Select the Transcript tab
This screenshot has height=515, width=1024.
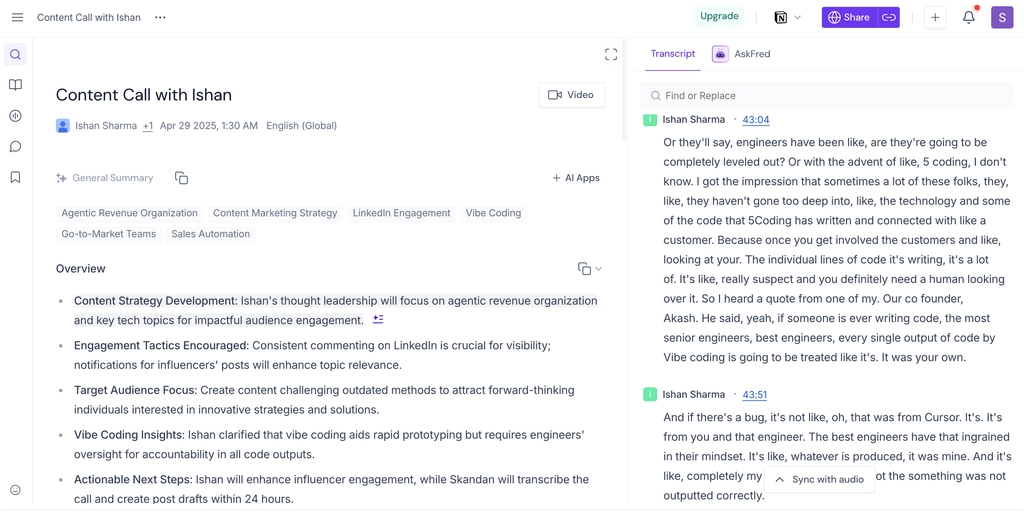point(672,54)
